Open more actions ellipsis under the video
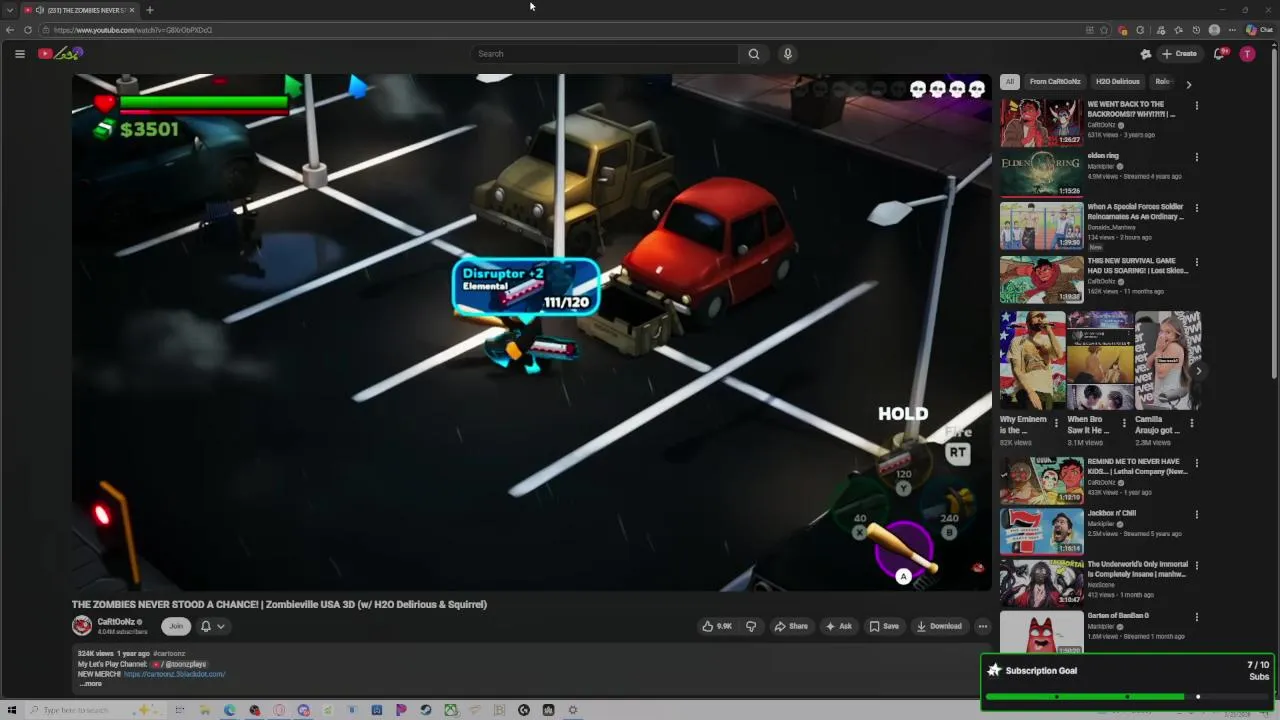 [x=982, y=626]
